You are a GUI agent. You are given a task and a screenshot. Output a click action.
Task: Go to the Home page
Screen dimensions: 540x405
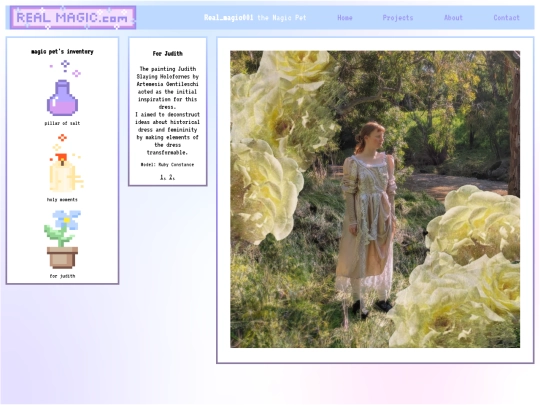[x=345, y=18]
